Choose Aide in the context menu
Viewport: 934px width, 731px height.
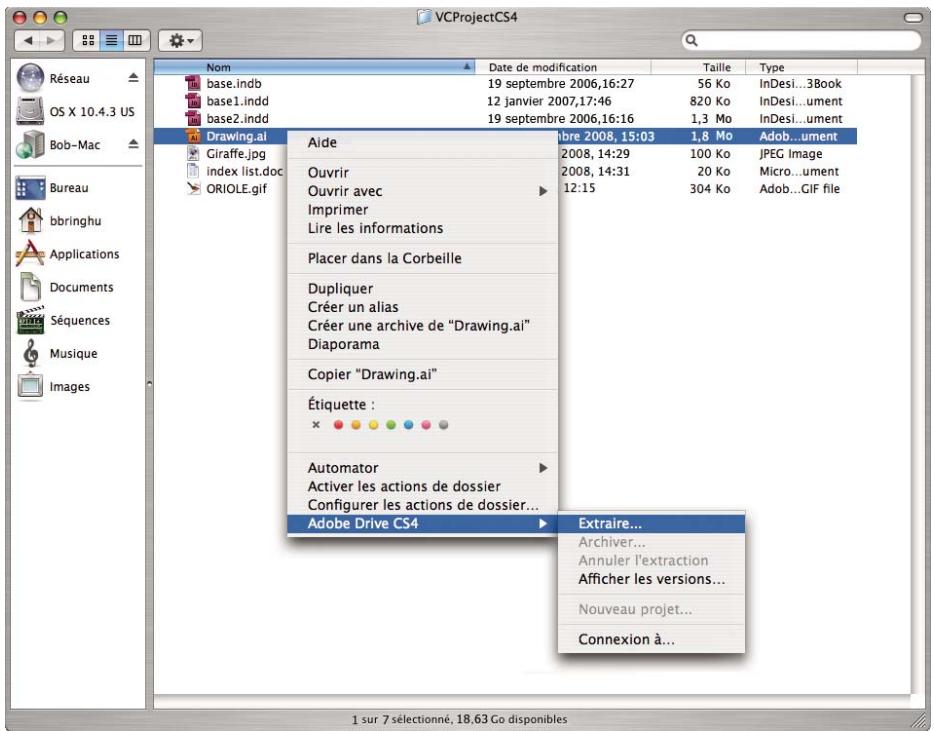(x=422, y=142)
